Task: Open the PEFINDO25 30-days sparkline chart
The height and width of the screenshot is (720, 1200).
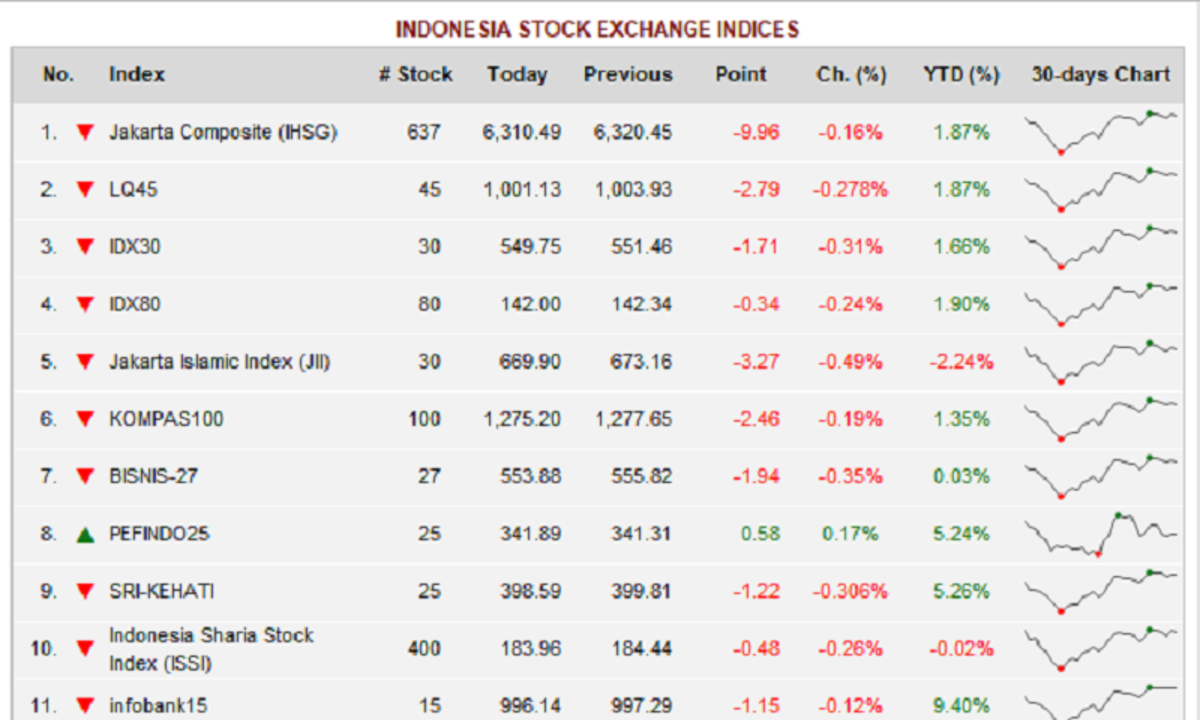Action: pyautogui.click(x=1100, y=534)
